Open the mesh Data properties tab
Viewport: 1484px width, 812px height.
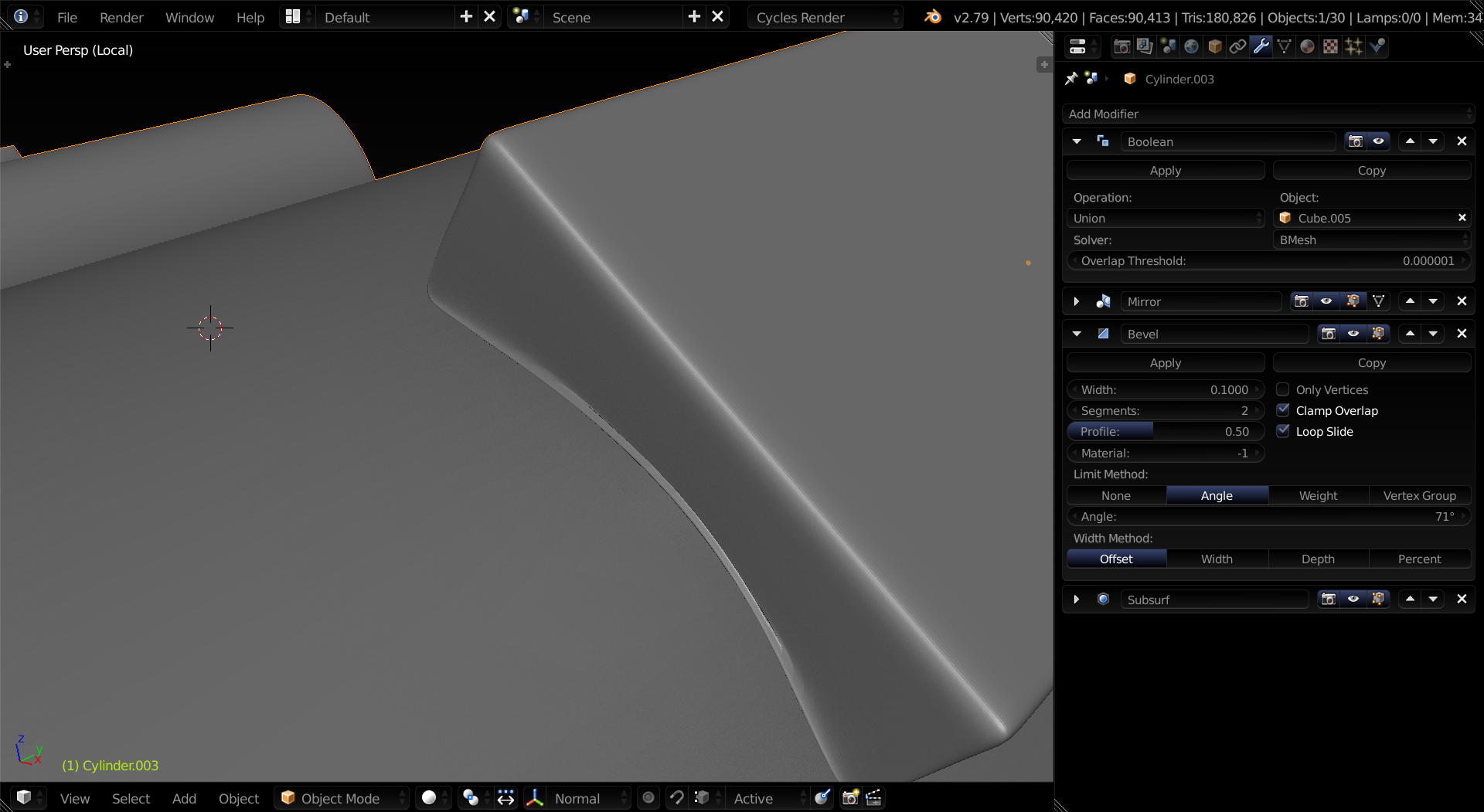pyautogui.click(x=1284, y=46)
